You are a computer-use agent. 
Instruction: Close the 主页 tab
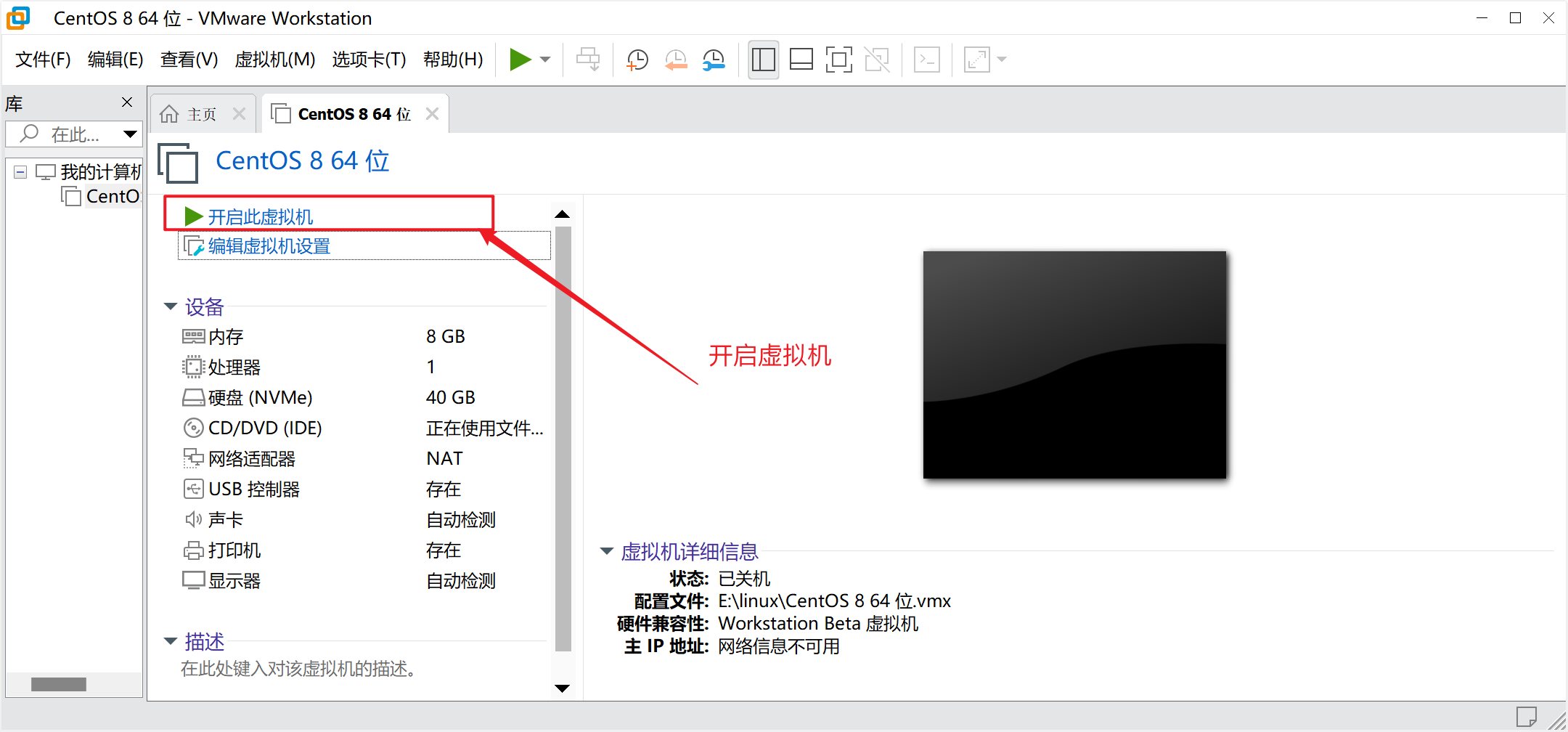coord(239,114)
